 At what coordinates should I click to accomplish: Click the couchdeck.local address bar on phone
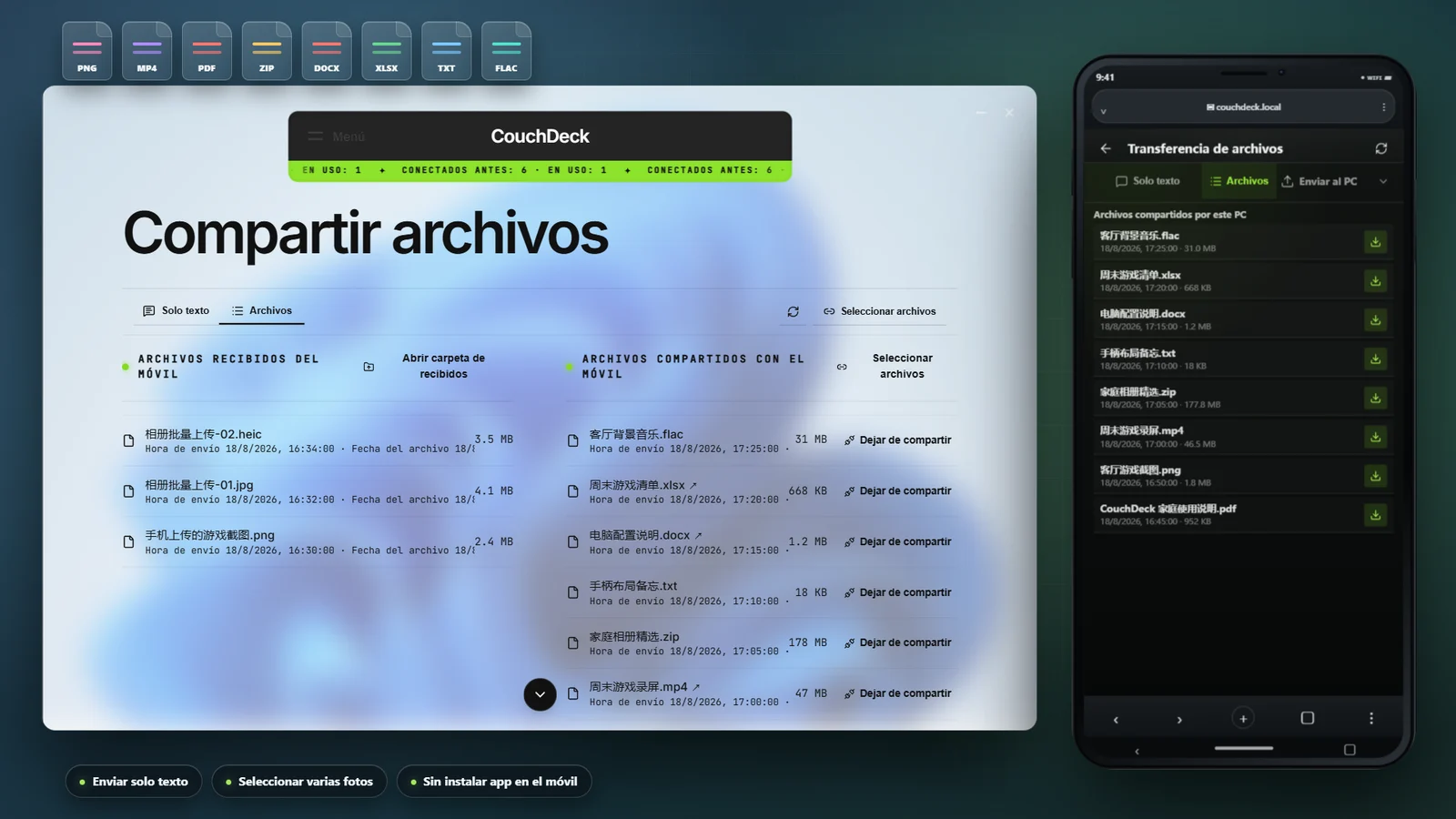pyautogui.click(x=1243, y=107)
